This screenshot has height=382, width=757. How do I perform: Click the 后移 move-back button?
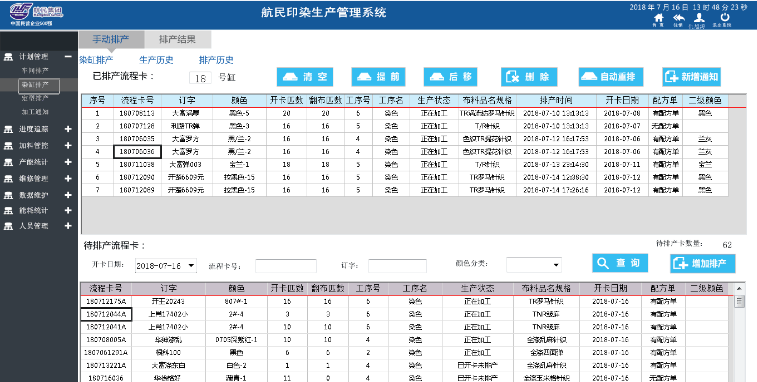(x=450, y=77)
